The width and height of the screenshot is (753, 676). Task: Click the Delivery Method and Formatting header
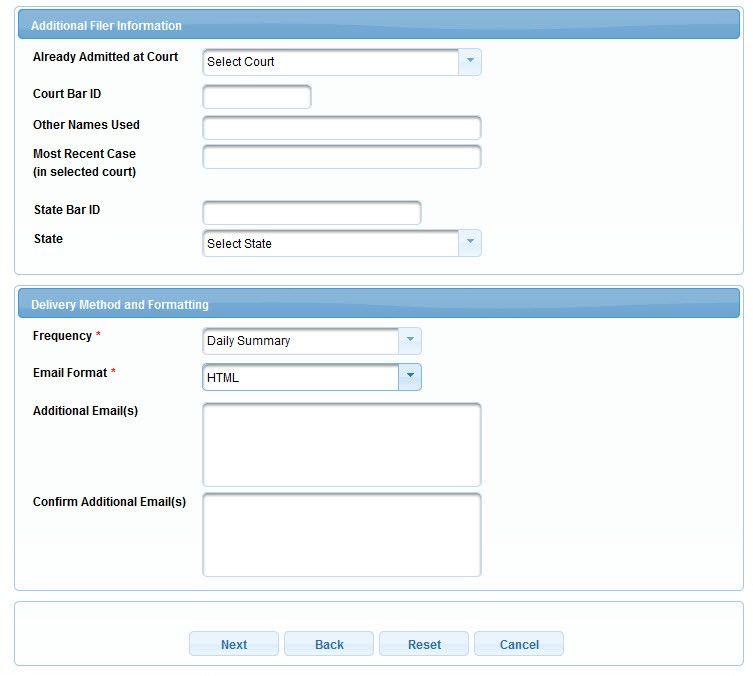click(x=120, y=304)
